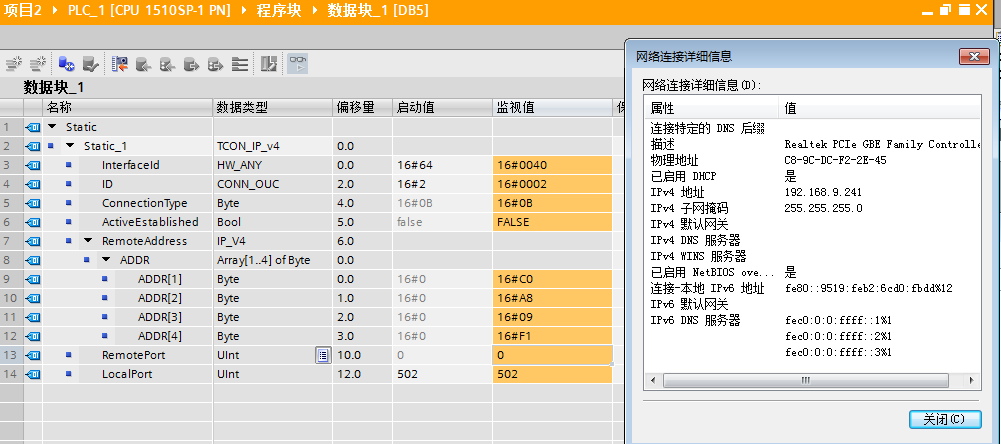The image size is (1001, 444).
Task: Collapse the RemoteAddress node
Action: [87, 241]
